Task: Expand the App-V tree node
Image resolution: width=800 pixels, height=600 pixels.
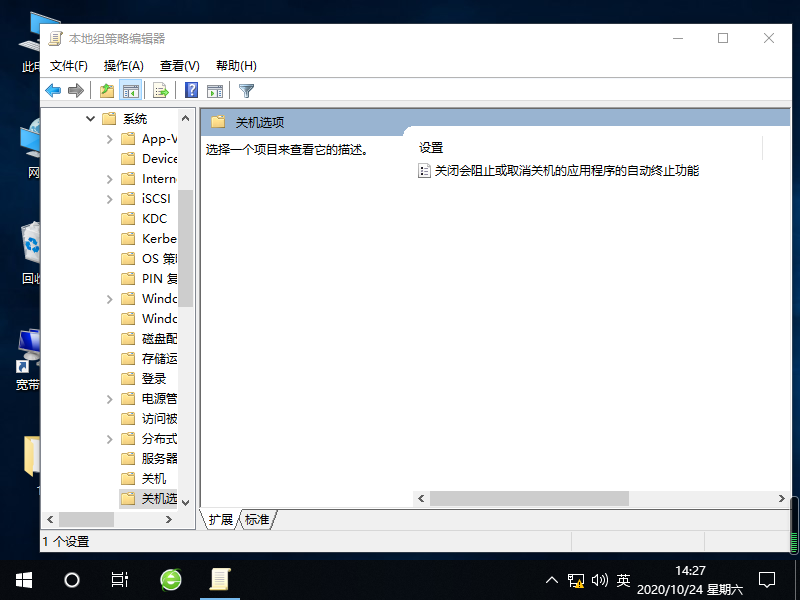Action: pyautogui.click(x=110, y=138)
